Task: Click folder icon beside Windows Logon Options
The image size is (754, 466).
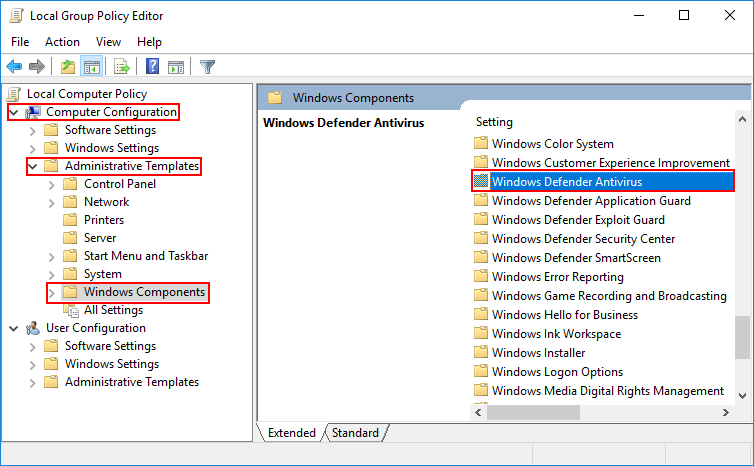Action: [481, 371]
